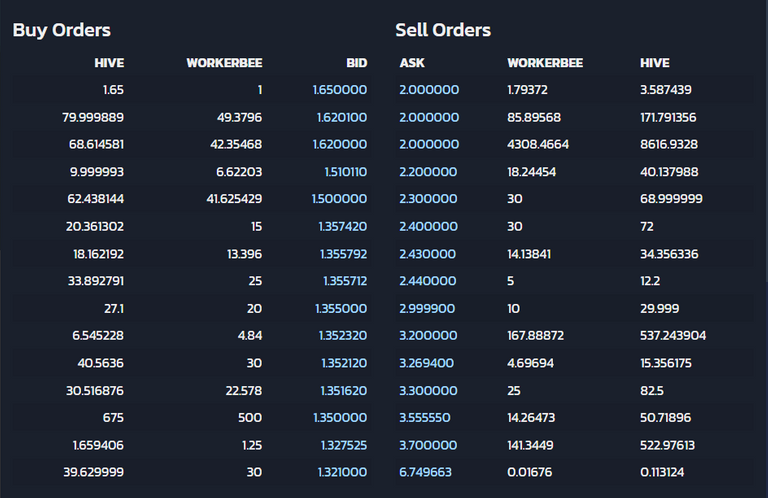Select bid price 1.355000

[x=341, y=308]
